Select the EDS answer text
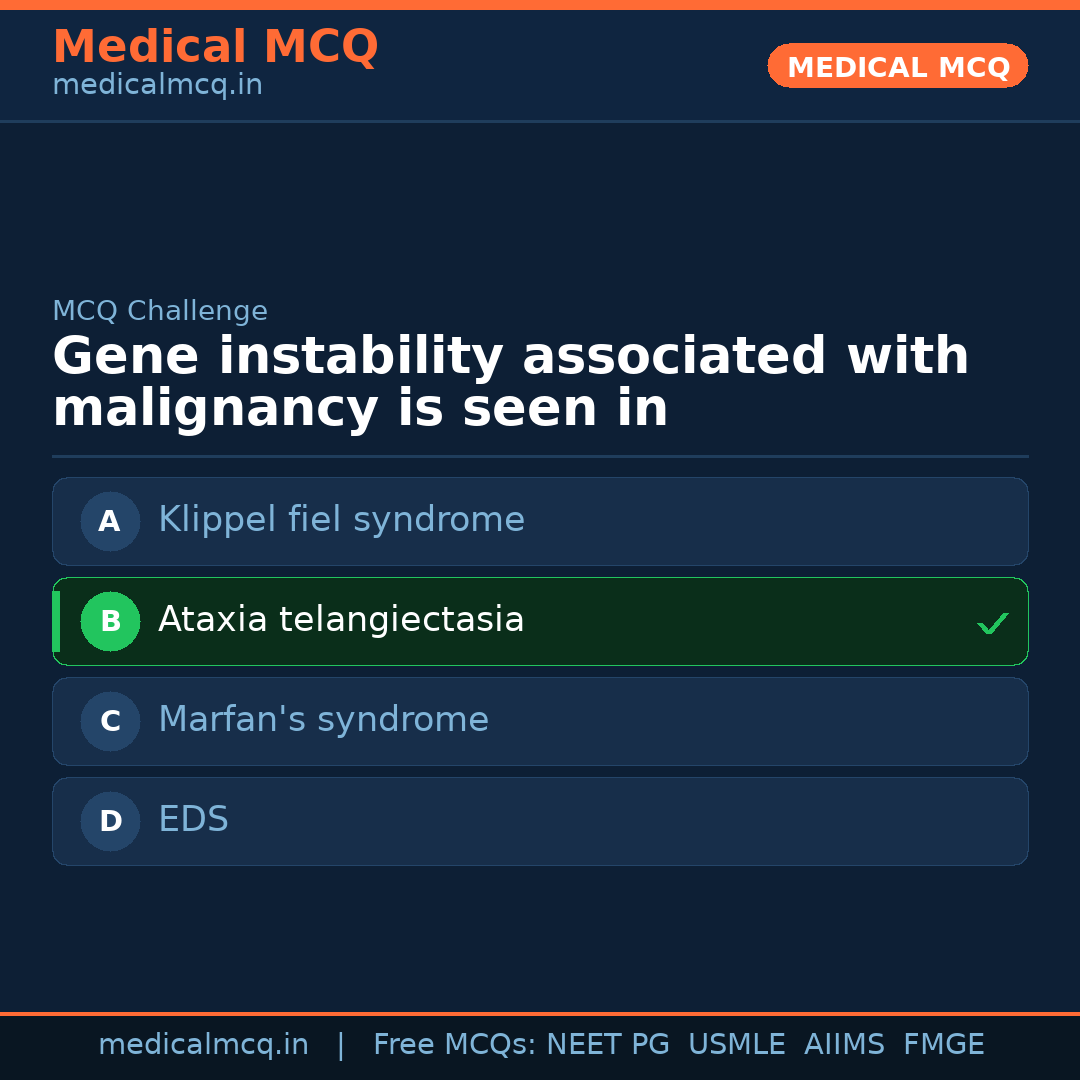This screenshot has height=1080, width=1080. tap(193, 820)
